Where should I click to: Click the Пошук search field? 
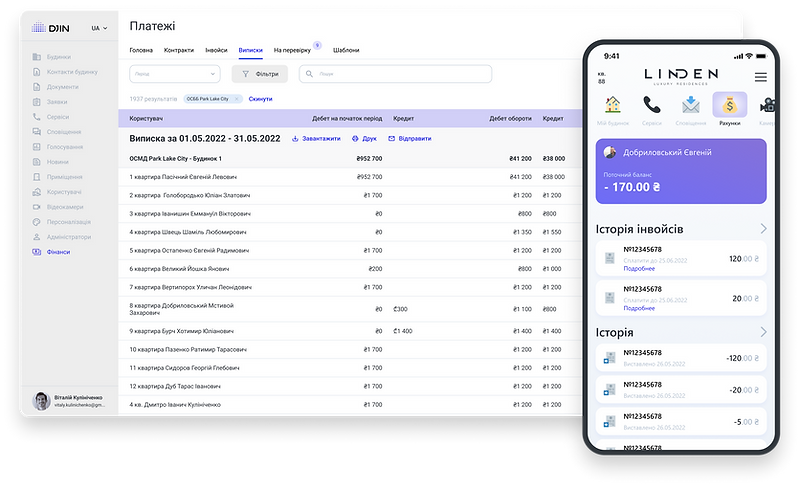click(x=395, y=74)
